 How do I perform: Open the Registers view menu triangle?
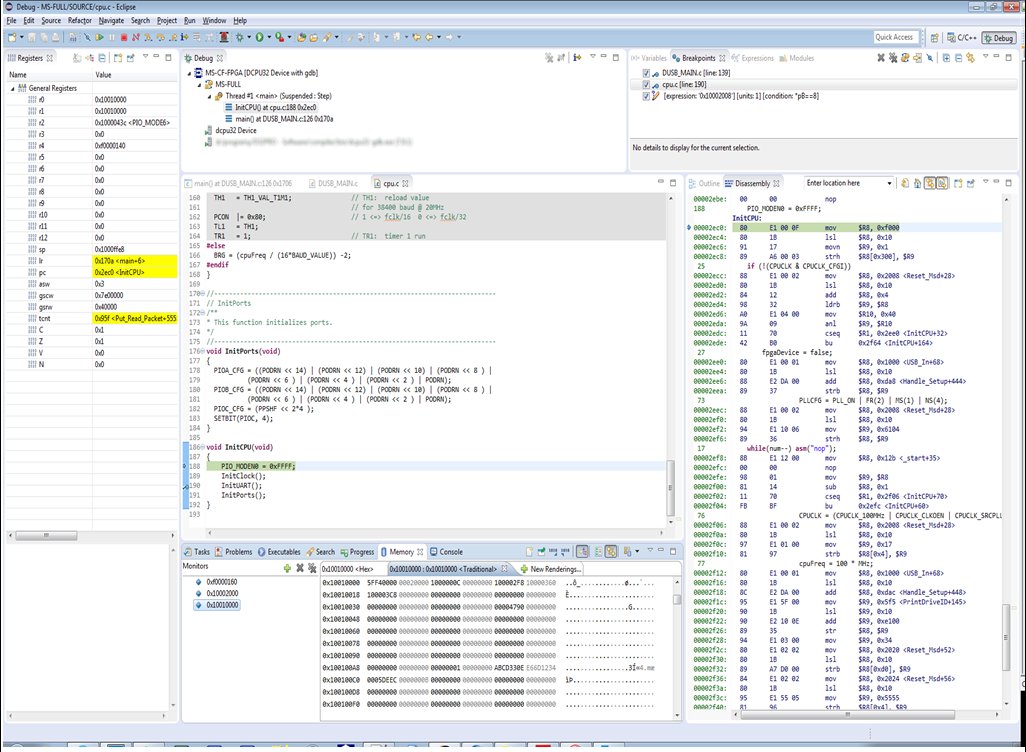(x=145, y=57)
